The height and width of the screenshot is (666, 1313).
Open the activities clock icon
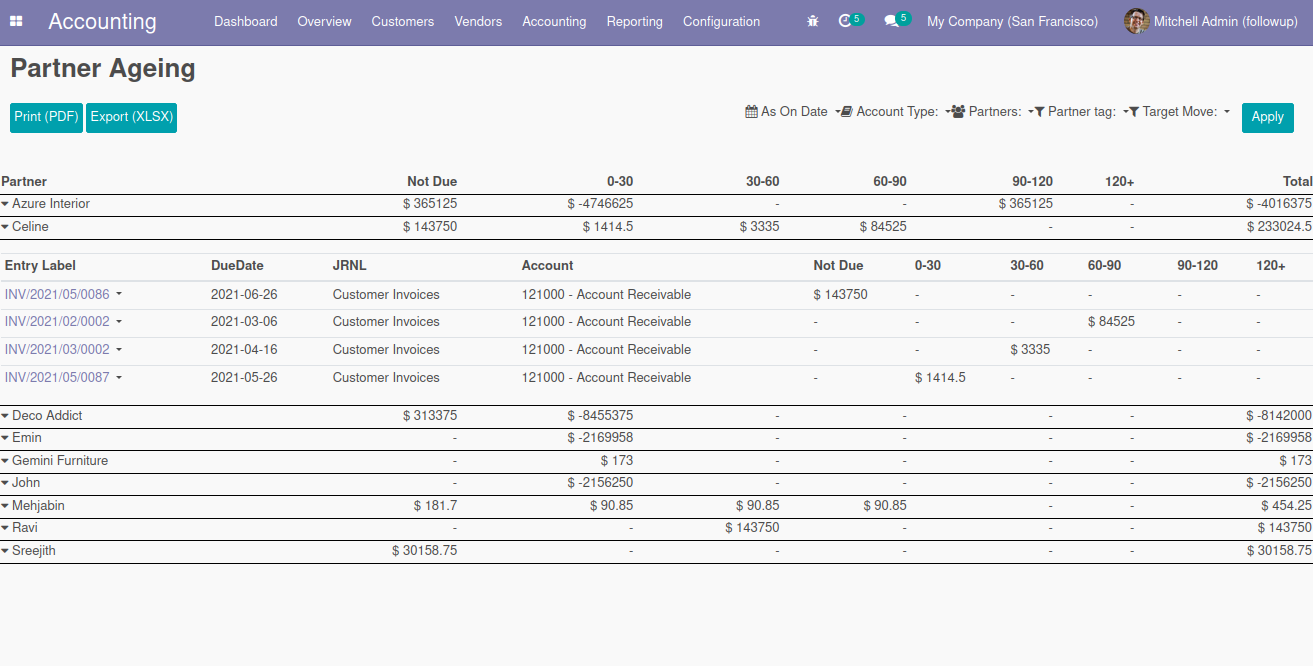pos(845,21)
